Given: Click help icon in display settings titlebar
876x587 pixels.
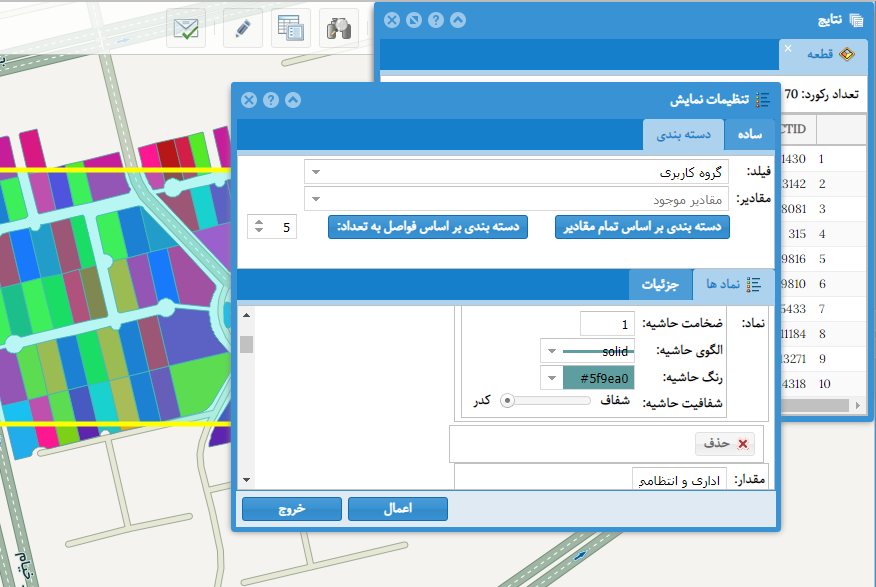Looking at the screenshot, I should point(271,100).
